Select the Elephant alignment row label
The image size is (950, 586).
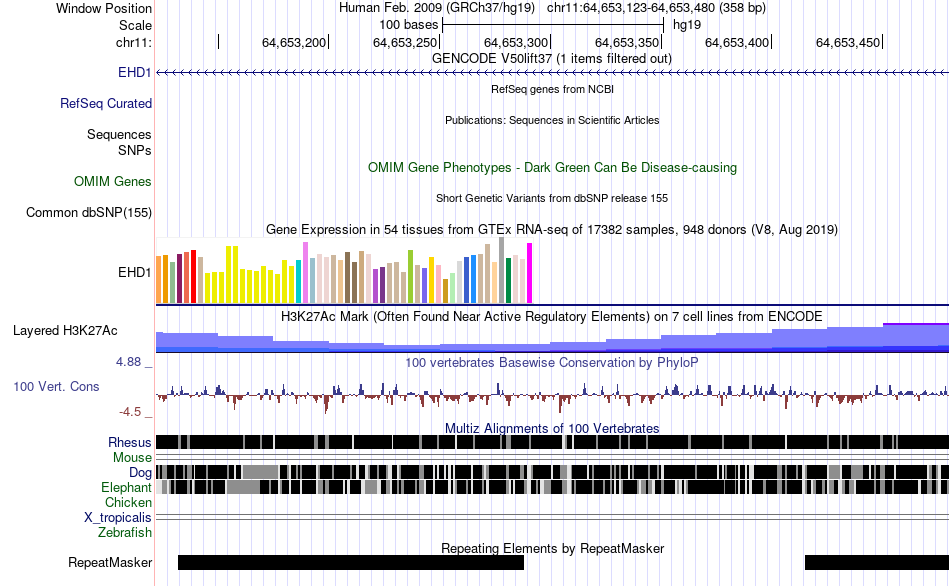(x=127, y=487)
